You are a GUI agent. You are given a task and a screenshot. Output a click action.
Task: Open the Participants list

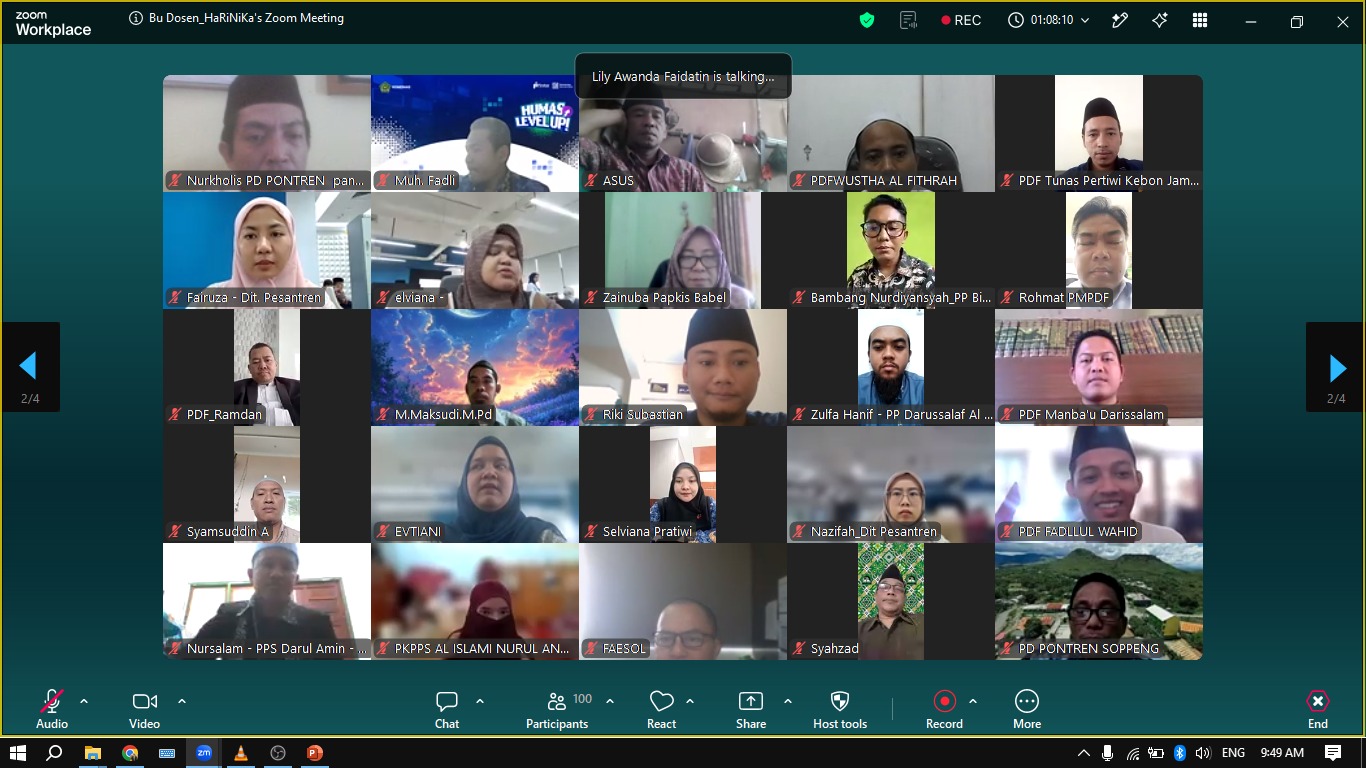pos(557,709)
